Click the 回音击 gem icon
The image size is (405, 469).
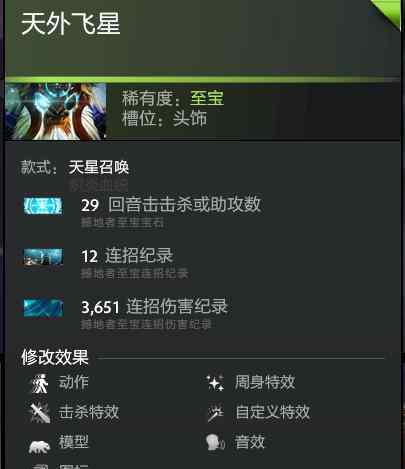pyautogui.click(x=43, y=206)
